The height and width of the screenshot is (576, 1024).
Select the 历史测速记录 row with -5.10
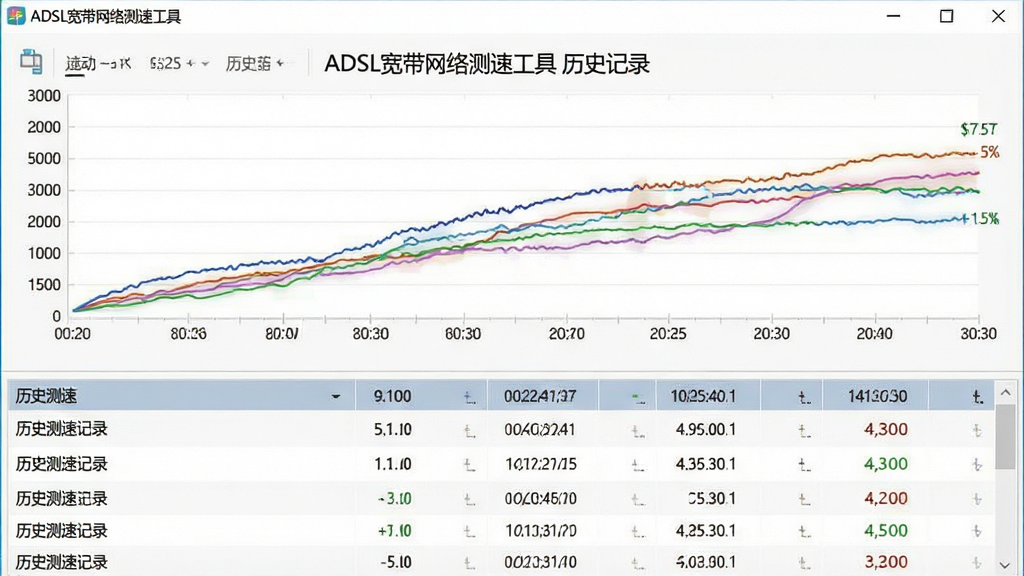pos(501,562)
